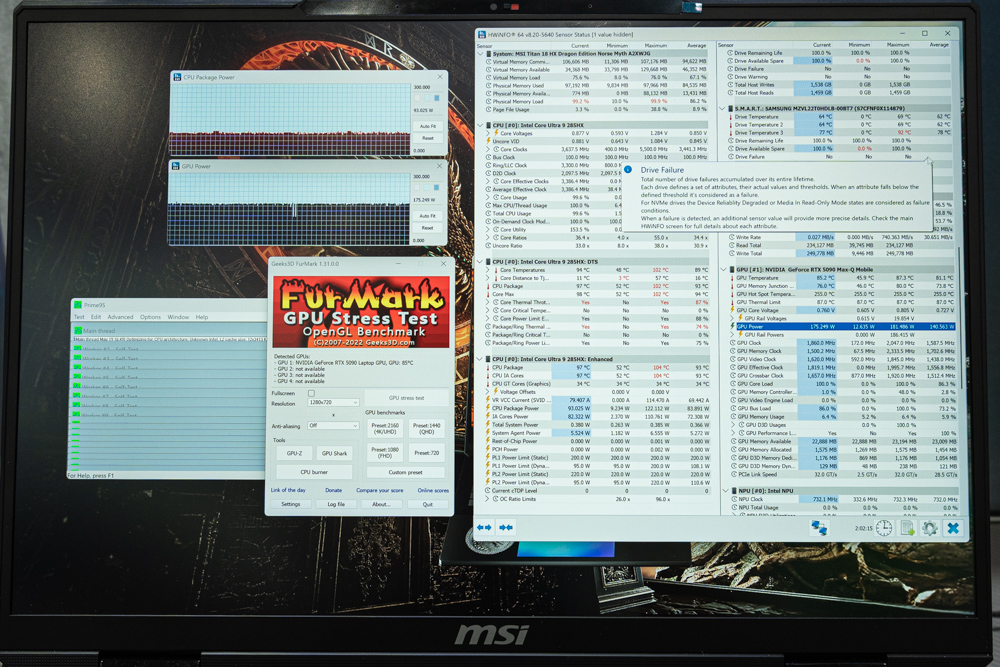
Task: Click the log-to-file icon in HWiNFO
Action: click(x=908, y=528)
